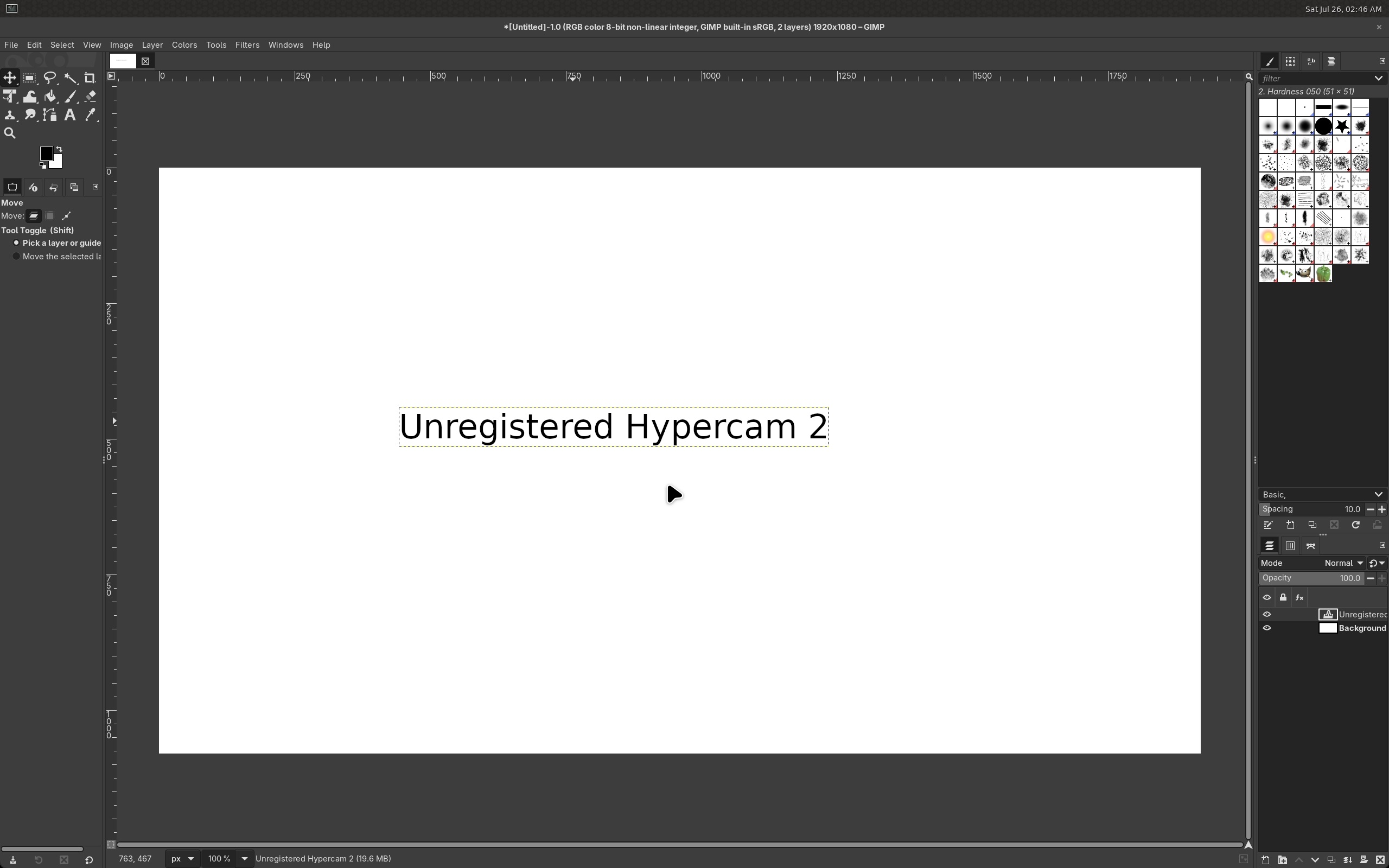Select the Bucket Fill tool

point(50,97)
